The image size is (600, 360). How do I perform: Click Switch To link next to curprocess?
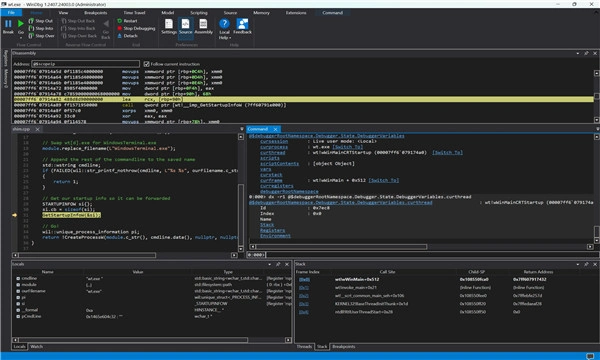347,147
